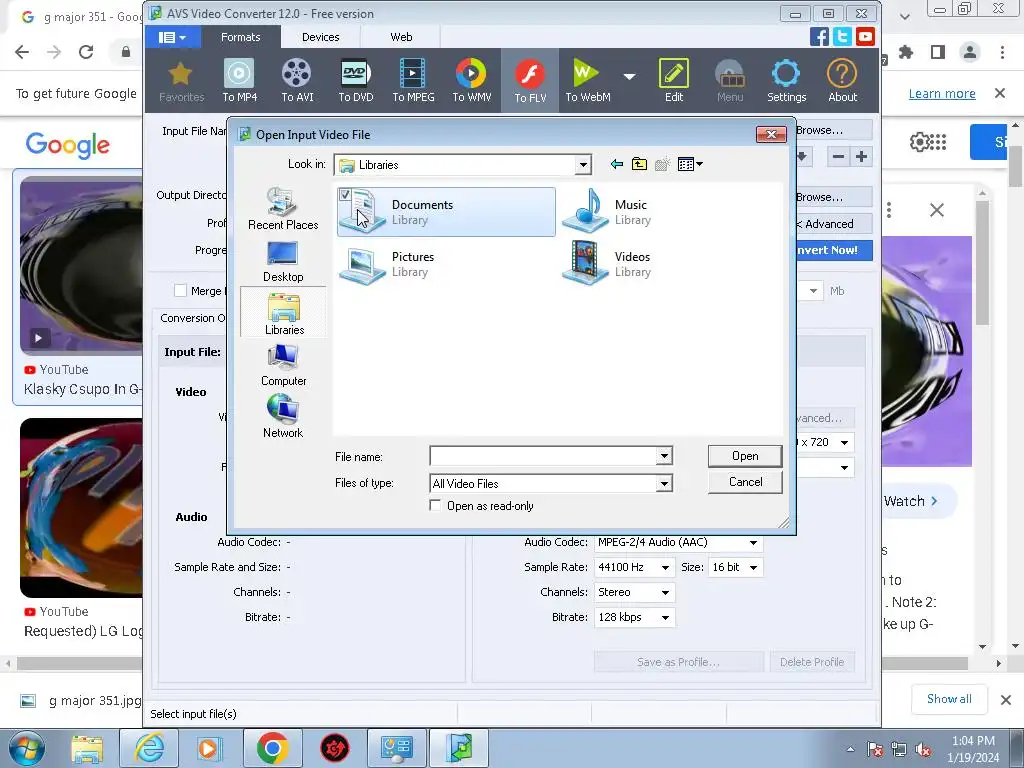This screenshot has height=768, width=1024.
Task: Select the To MP4 format icon
Action: pos(239,80)
